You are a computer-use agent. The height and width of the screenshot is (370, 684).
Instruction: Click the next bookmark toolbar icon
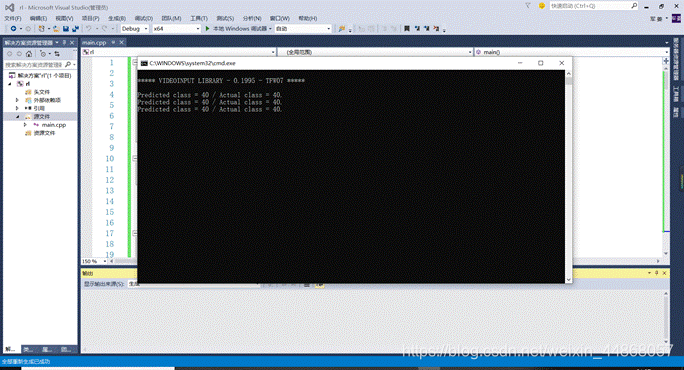pyautogui.click(x=426, y=28)
